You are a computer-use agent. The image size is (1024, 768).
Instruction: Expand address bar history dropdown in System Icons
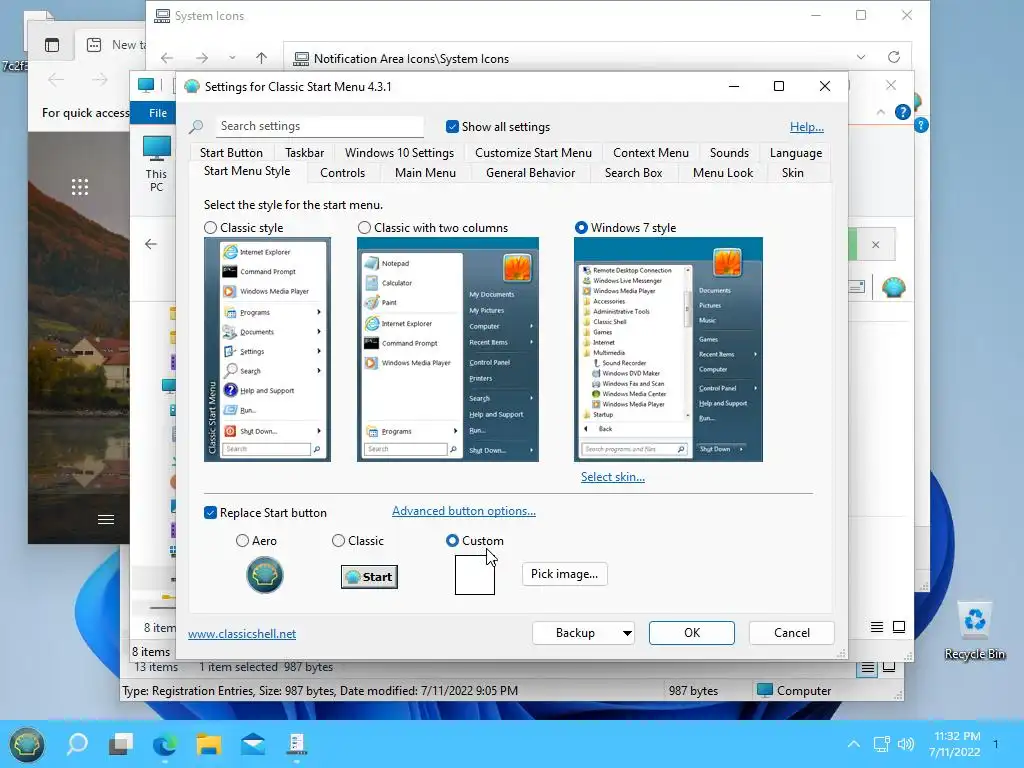(861, 57)
